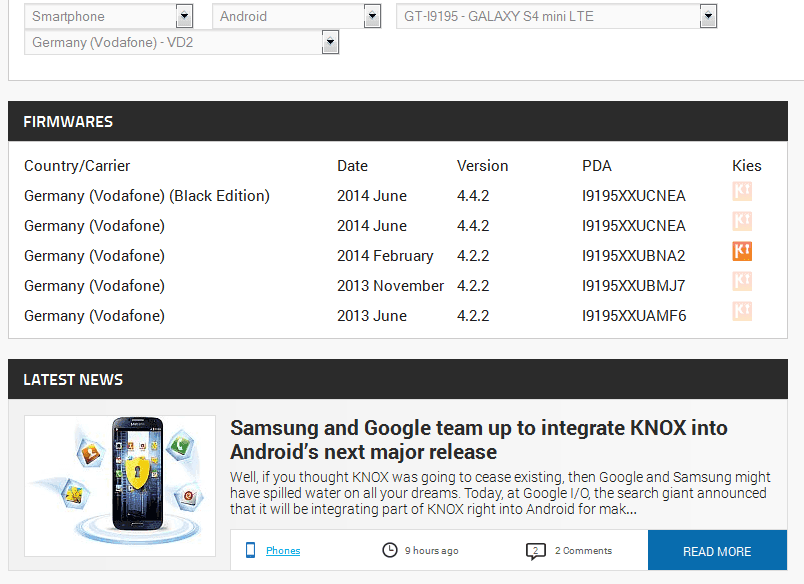Open the Germany (Vodafone) - VD2 region dropdown
804x584 pixels.
(x=182, y=42)
